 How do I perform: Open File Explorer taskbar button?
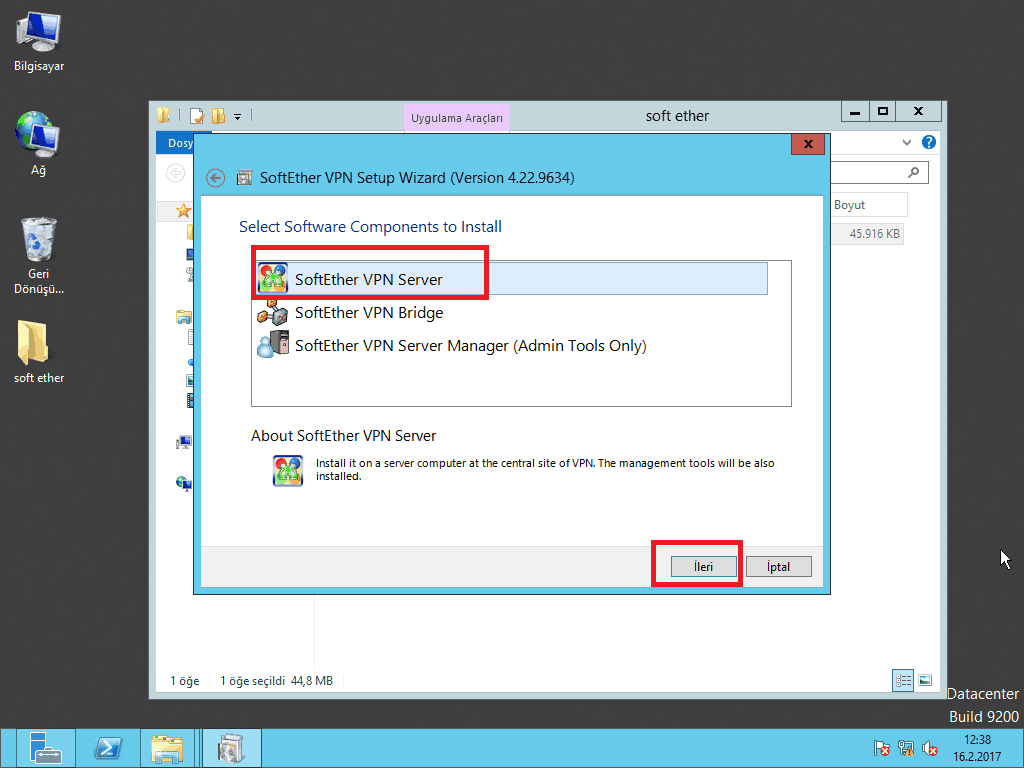pyautogui.click(x=168, y=748)
